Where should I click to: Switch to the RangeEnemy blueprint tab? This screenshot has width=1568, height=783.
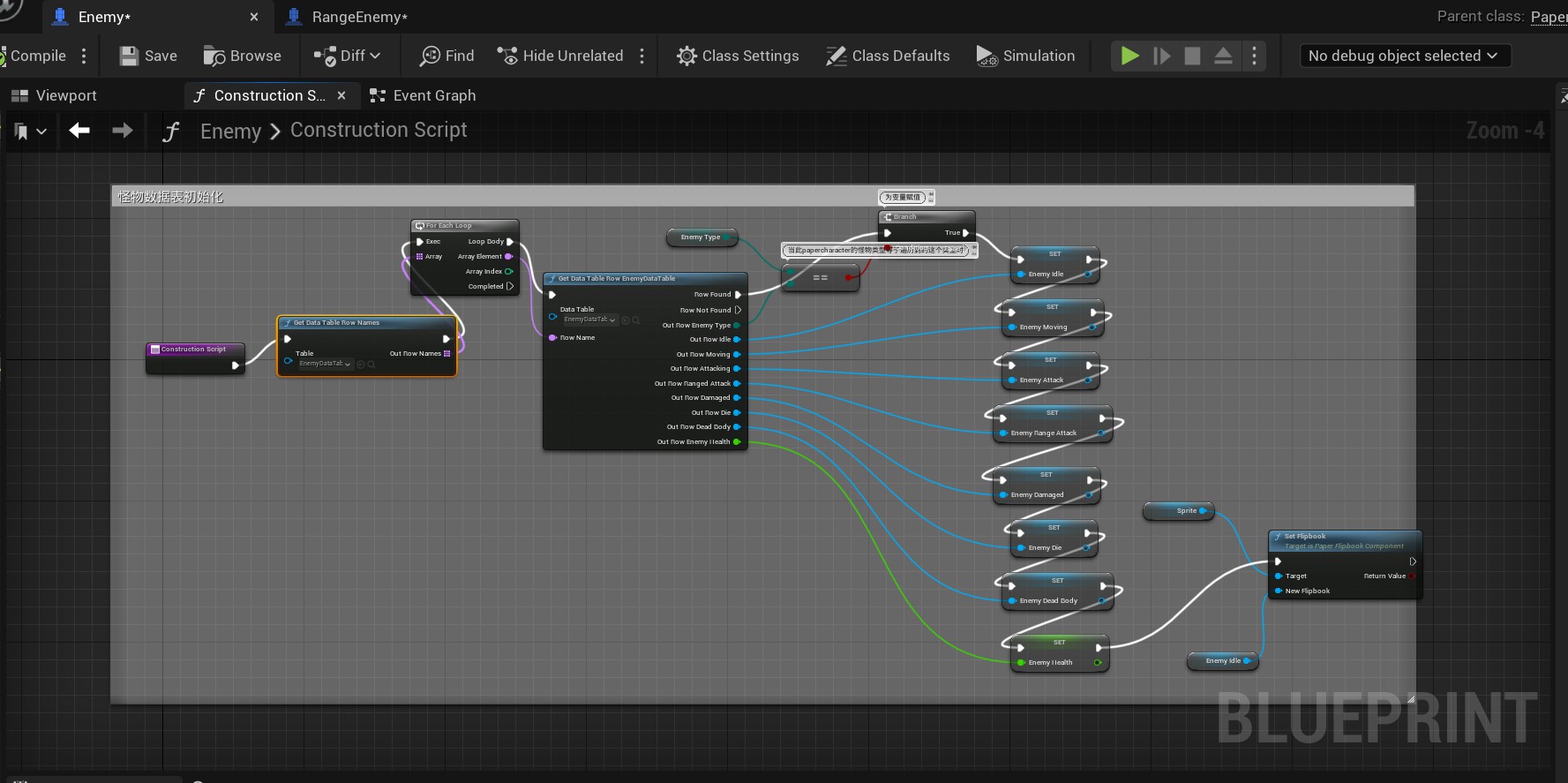coord(358,17)
